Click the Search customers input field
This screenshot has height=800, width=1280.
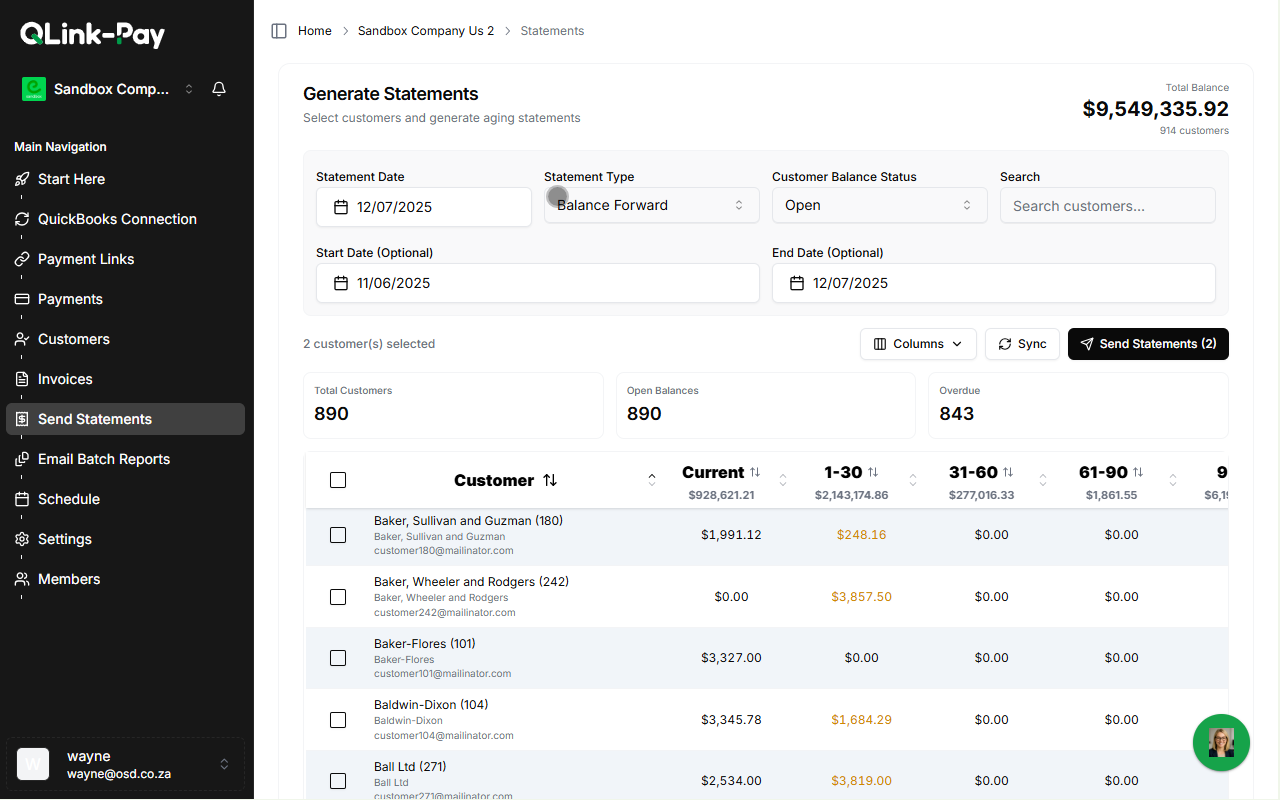[1107, 206]
